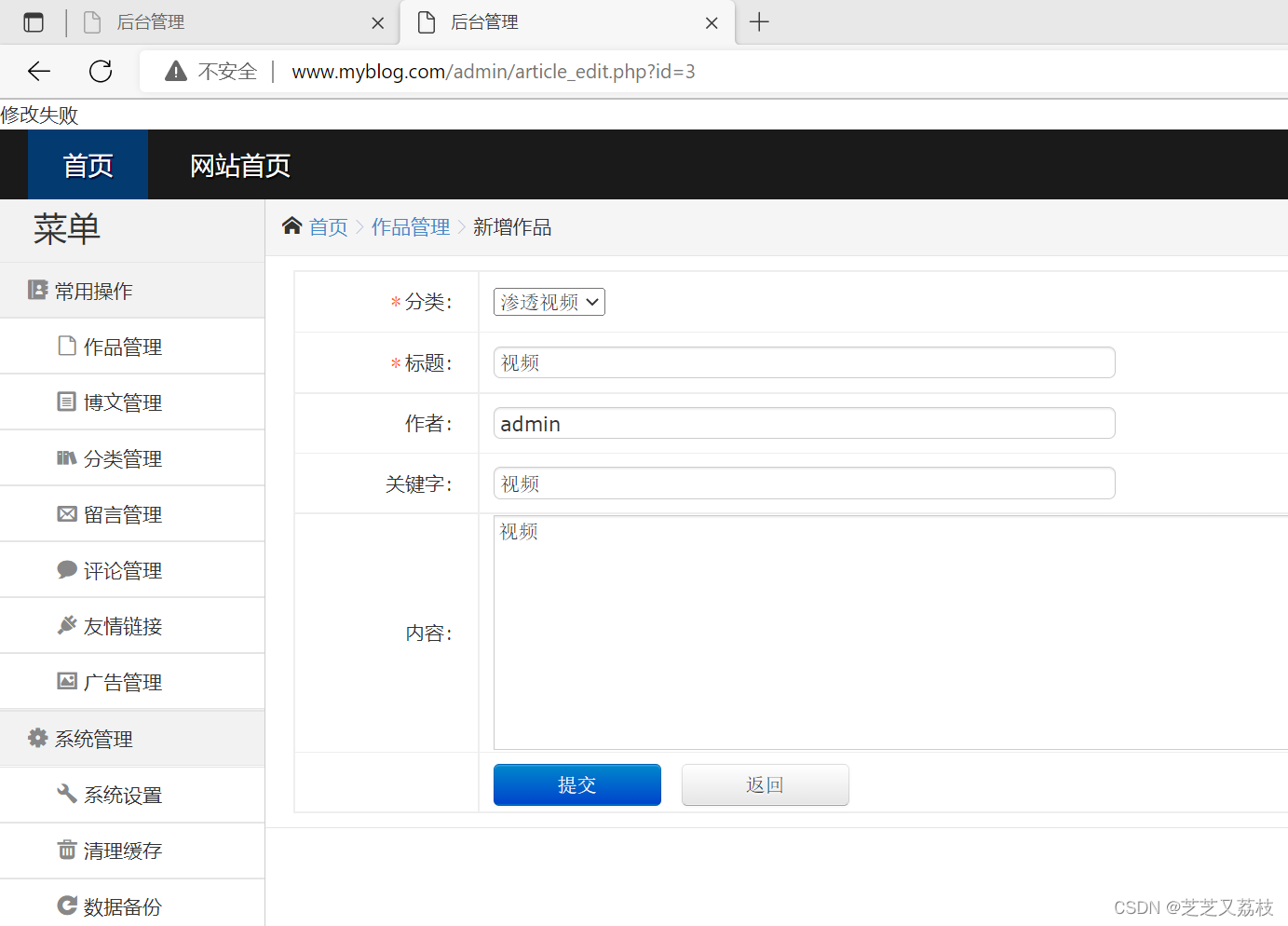This screenshot has width=1288, height=926.
Task: Click the wrench icon beside 系统设置
Action: coord(67,794)
